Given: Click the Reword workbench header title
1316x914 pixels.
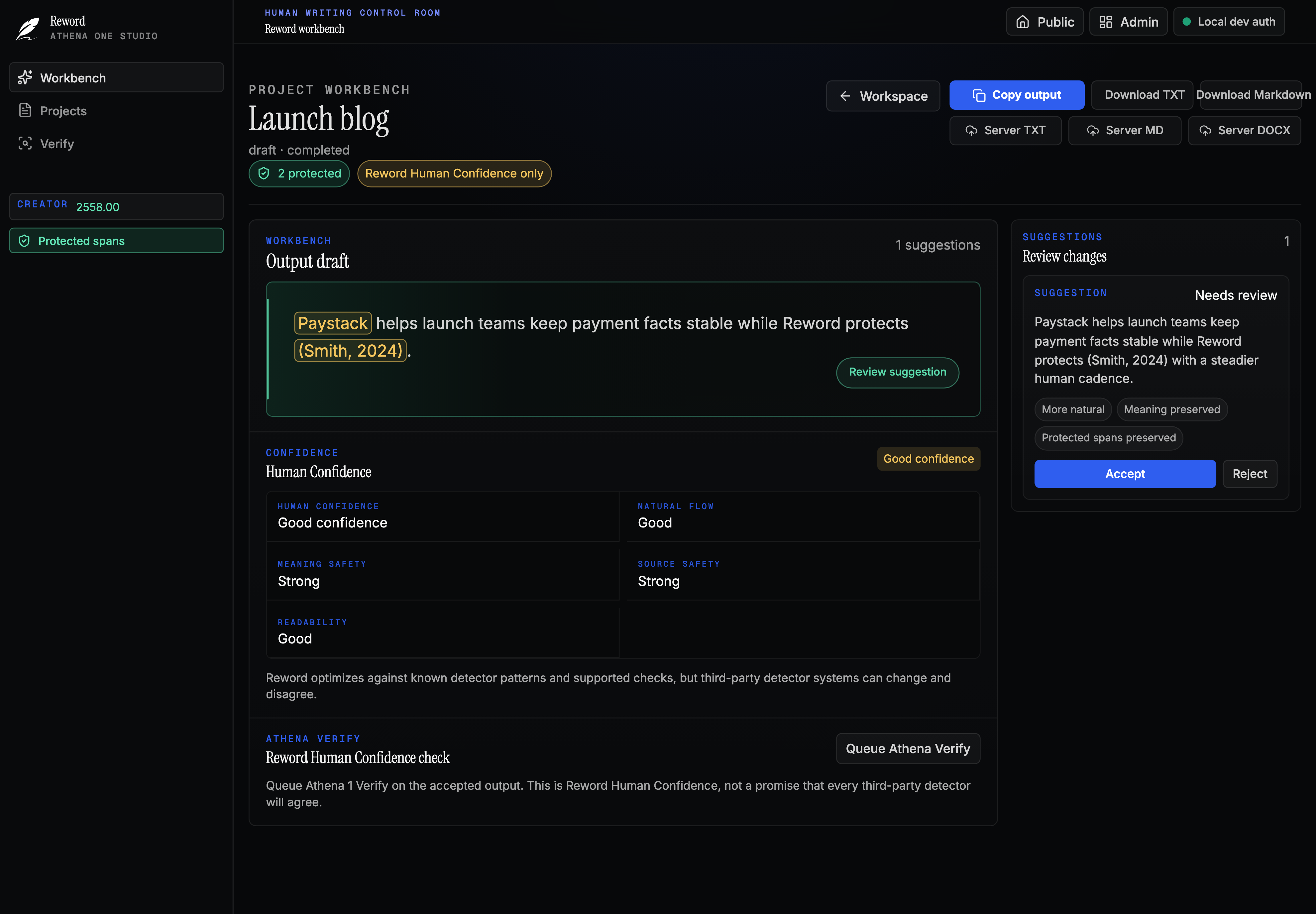Looking at the screenshot, I should [x=304, y=29].
